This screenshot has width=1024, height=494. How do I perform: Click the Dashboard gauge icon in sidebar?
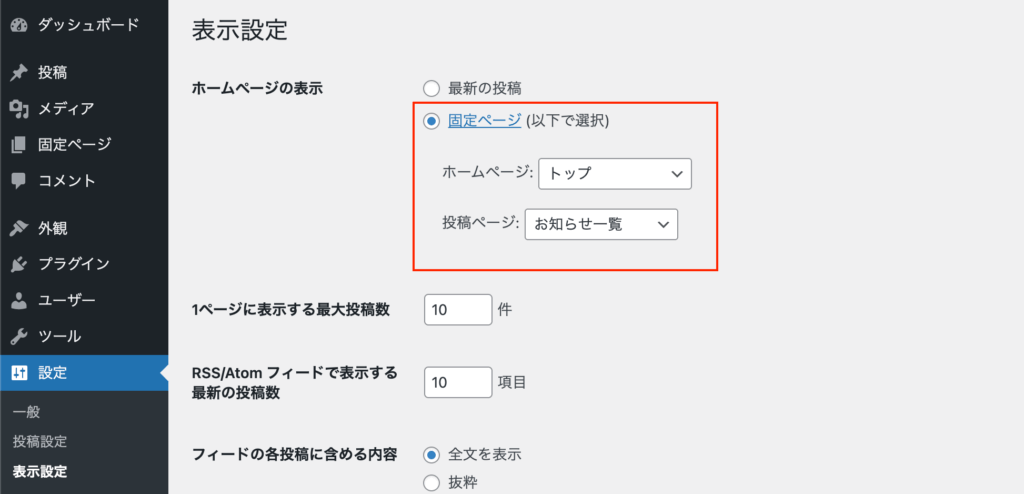point(18,25)
